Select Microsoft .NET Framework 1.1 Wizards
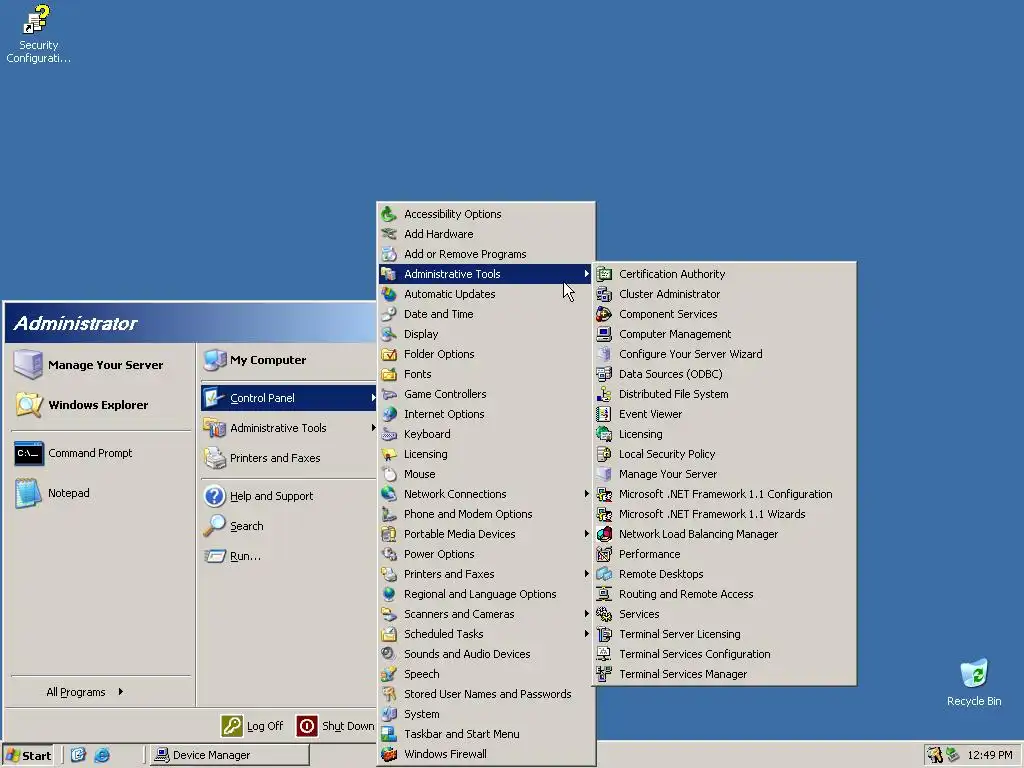 pos(724,515)
